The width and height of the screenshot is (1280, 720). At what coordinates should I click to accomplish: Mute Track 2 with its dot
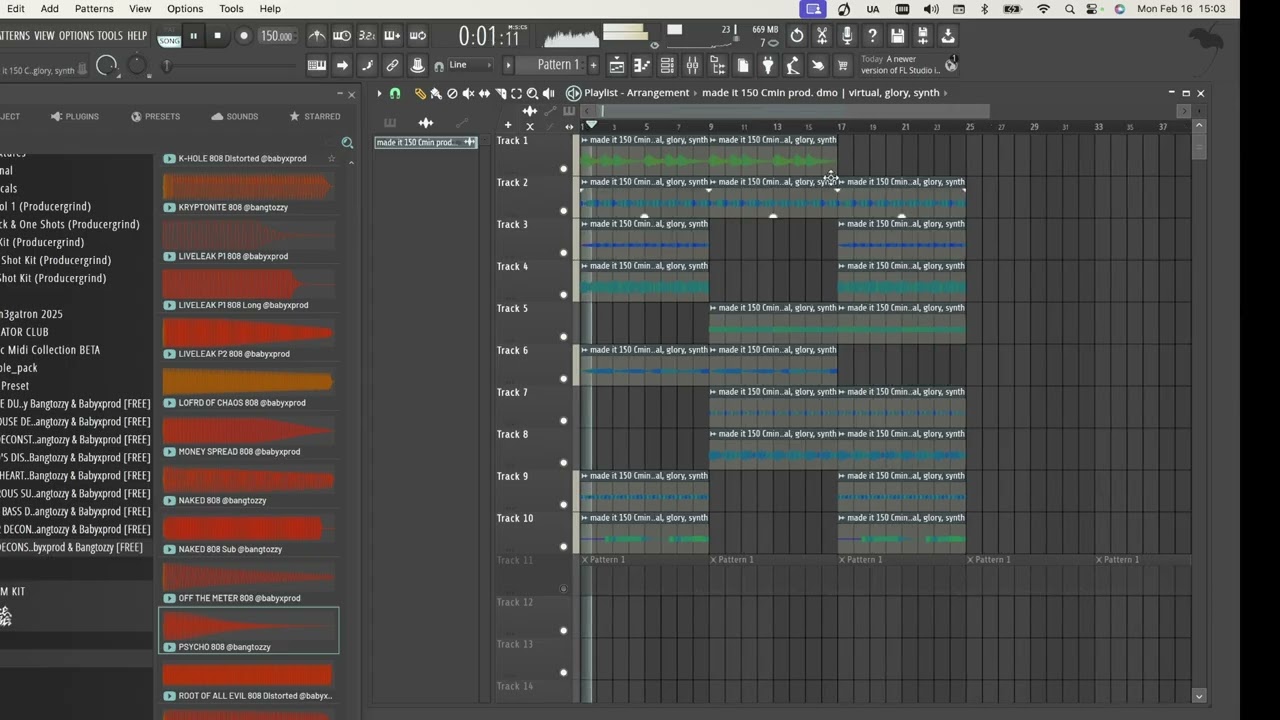point(563,211)
